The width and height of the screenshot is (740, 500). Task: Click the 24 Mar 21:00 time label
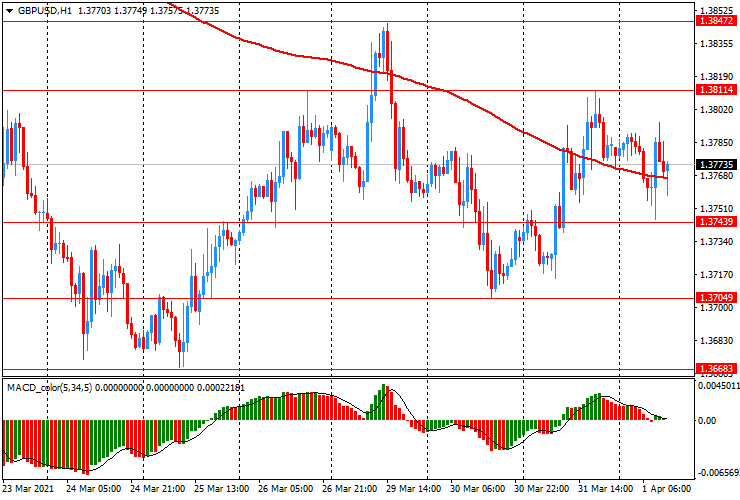pos(157,489)
